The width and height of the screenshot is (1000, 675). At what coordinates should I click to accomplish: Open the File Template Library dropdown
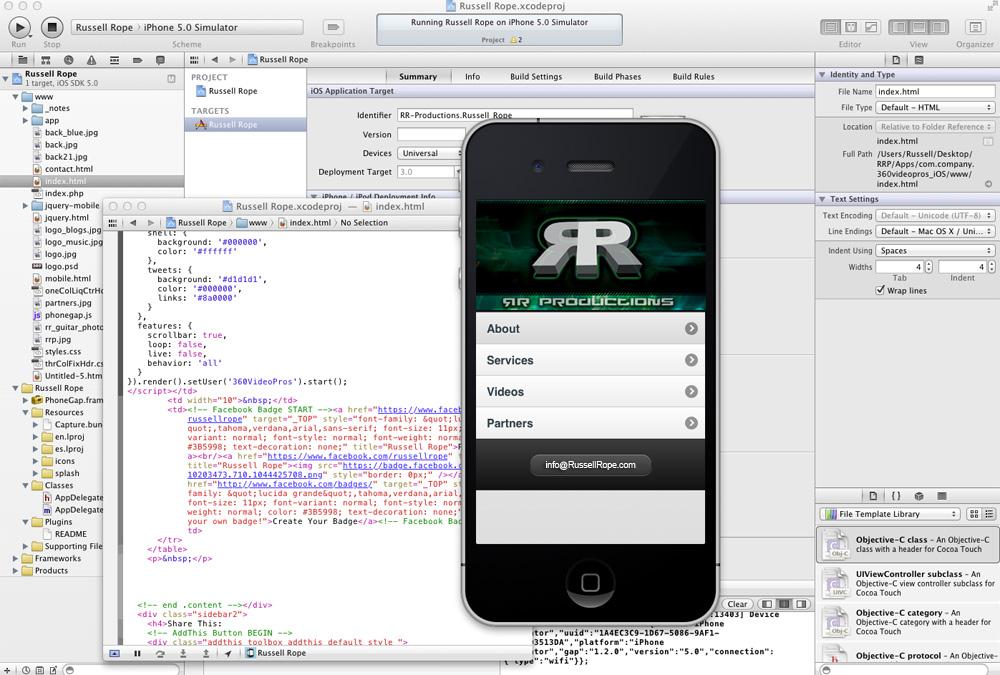pos(890,514)
